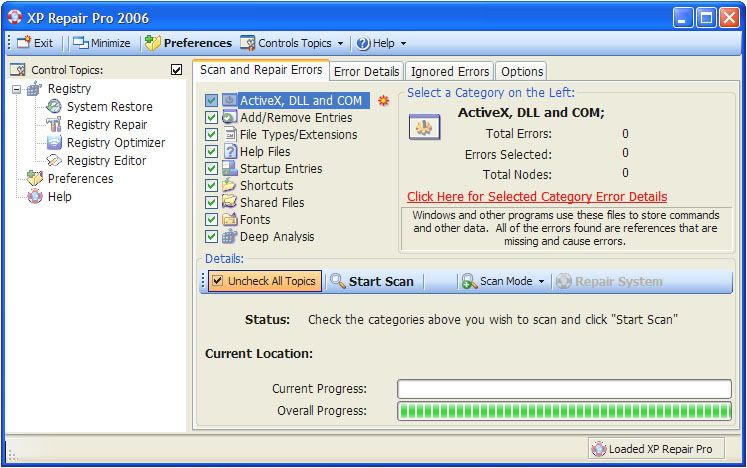747x468 pixels.
Task: Open the Ignored Errors tab
Action: point(450,71)
